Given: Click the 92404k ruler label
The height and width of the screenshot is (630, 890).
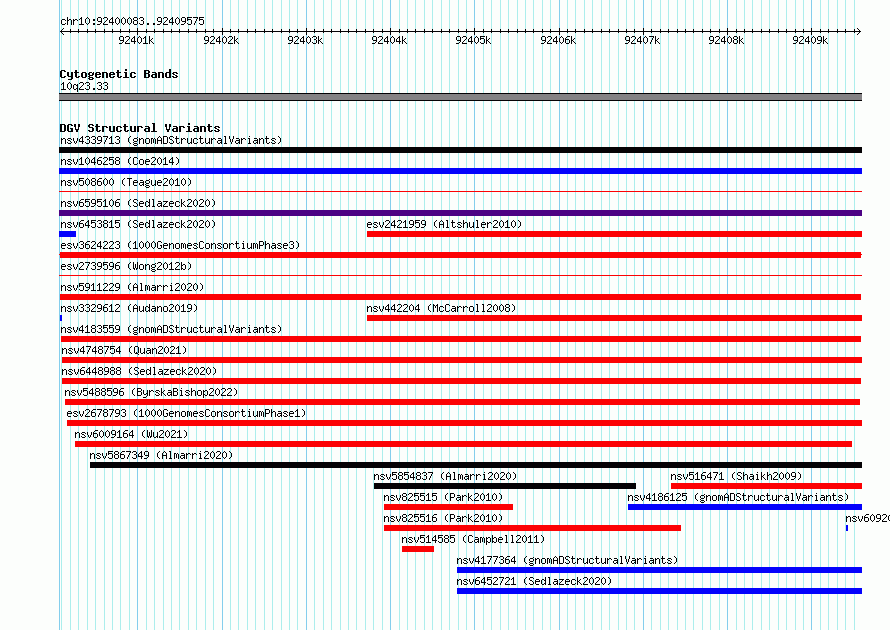Looking at the screenshot, I should click(389, 40).
